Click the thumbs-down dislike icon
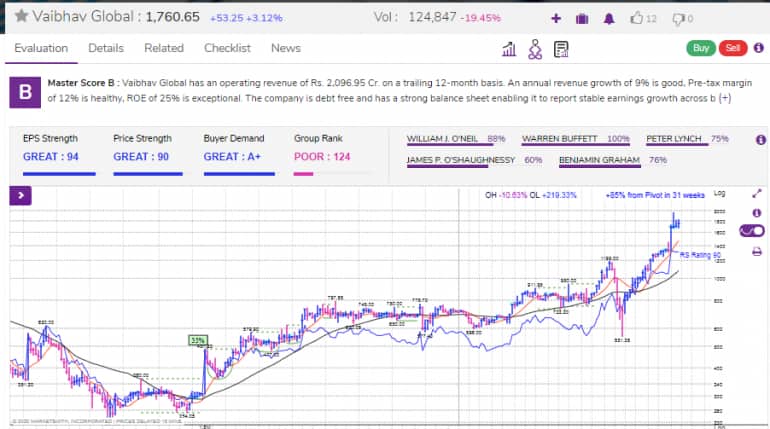Image resolution: width=770 pixels, height=429 pixels. pos(678,19)
